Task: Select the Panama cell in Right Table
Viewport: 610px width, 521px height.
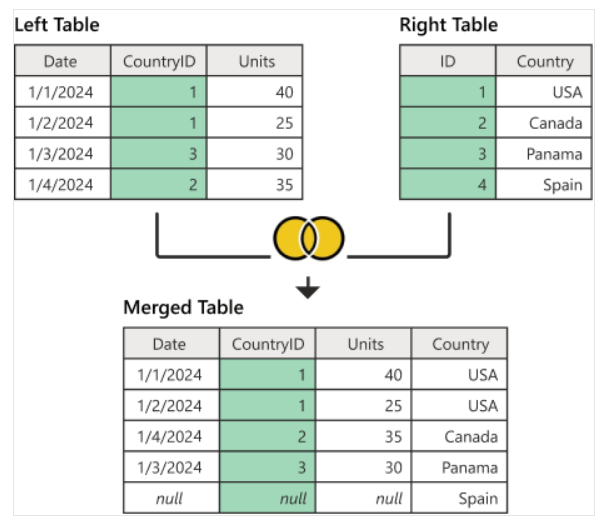Action: click(x=544, y=154)
